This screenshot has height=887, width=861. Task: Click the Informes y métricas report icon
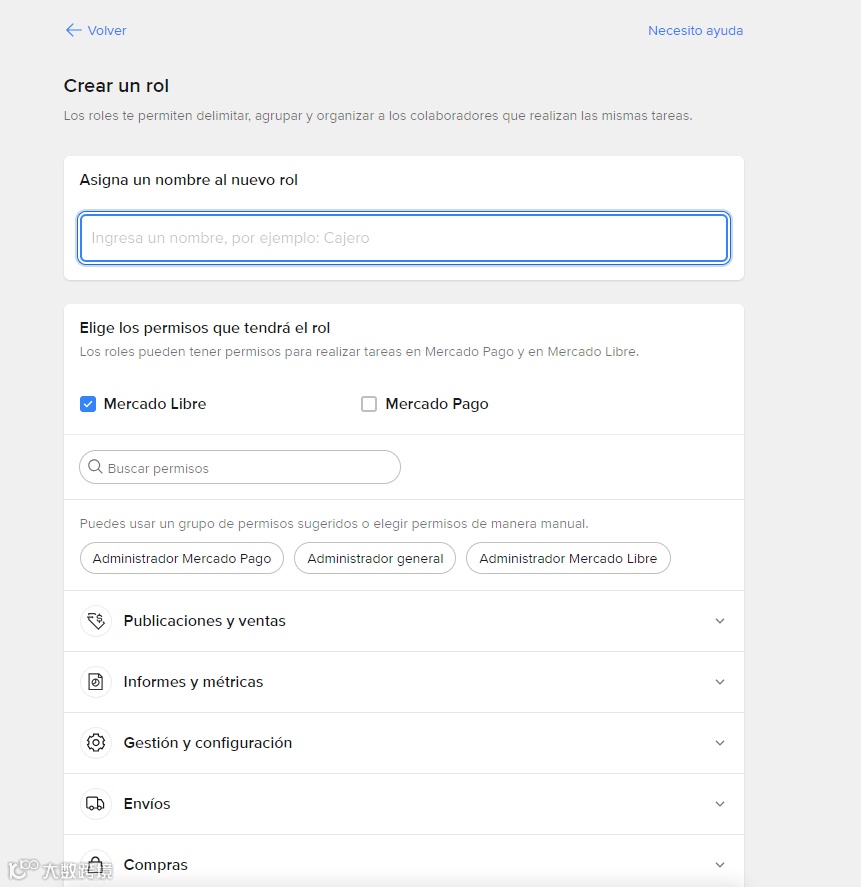pos(96,682)
